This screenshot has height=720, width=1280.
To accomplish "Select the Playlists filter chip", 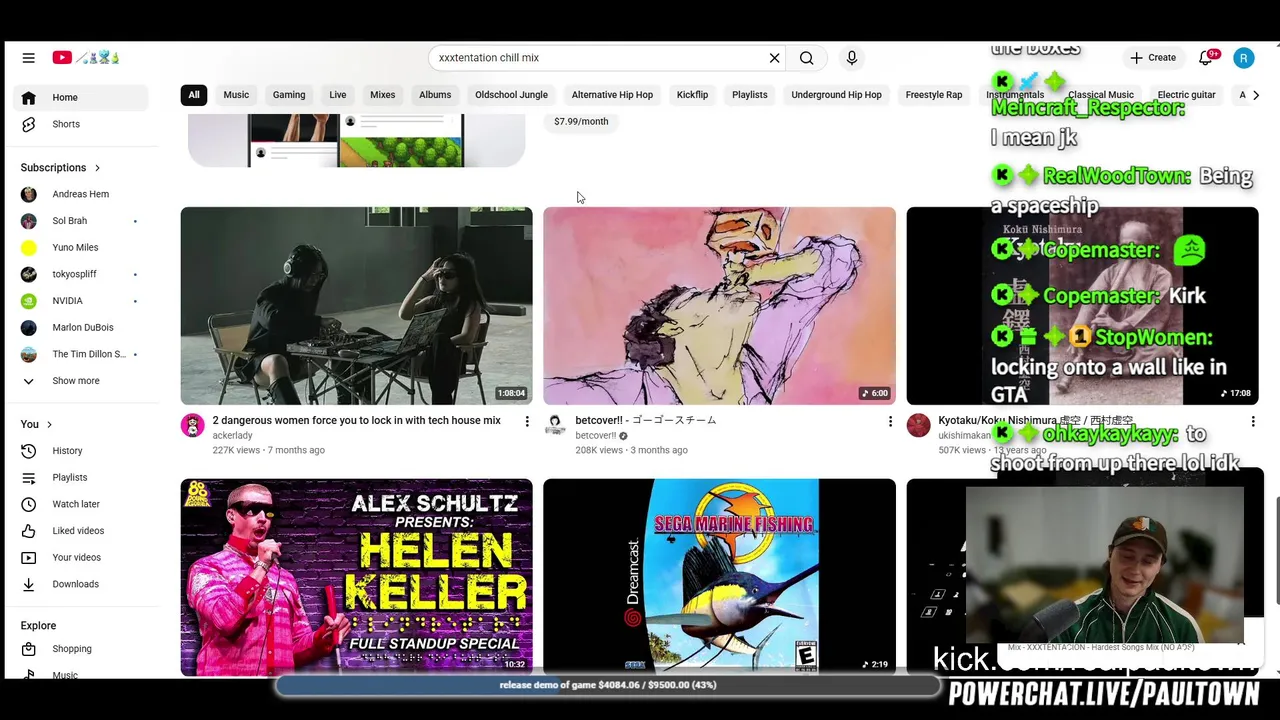I will coord(750,95).
